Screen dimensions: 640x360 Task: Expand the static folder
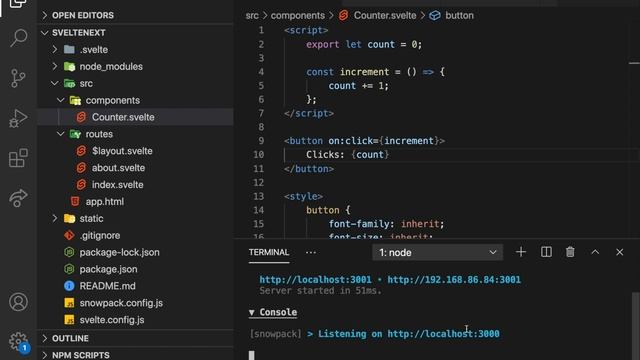[x=55, y=218]
